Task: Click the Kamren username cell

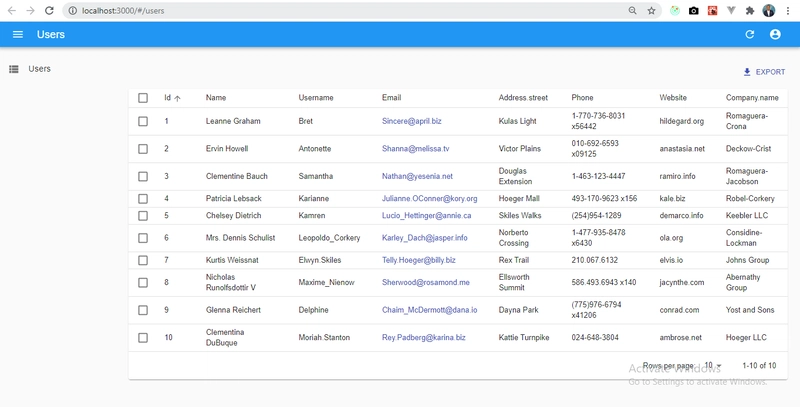Action: 312,216
